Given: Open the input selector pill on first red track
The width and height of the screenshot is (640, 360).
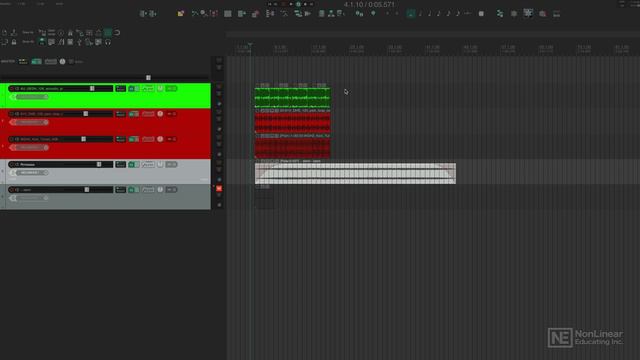Looking at the screenshot, I should (x=32, y=122).
